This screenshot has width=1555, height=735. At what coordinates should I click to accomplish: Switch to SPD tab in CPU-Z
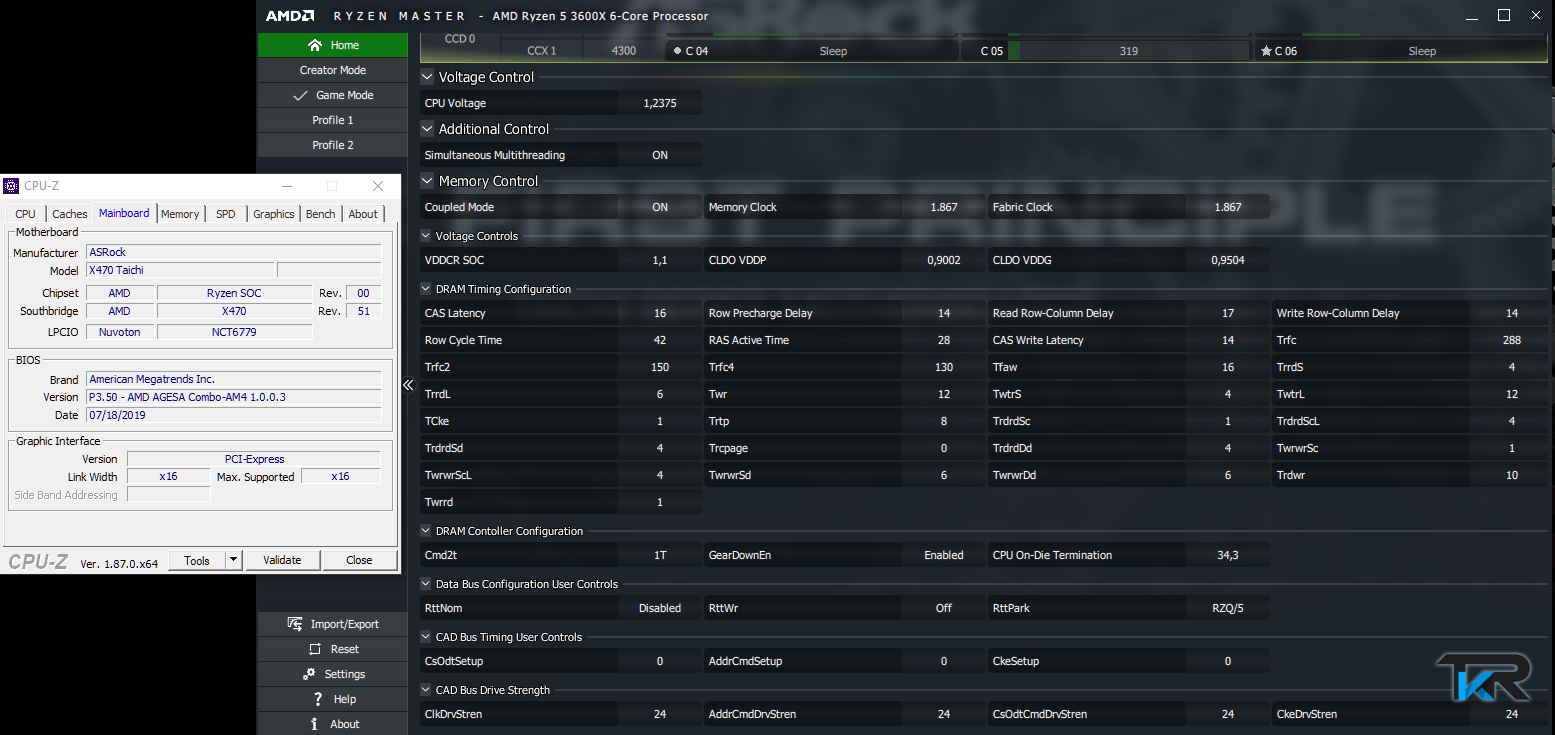pyautogui.click(x=226, y=214)
